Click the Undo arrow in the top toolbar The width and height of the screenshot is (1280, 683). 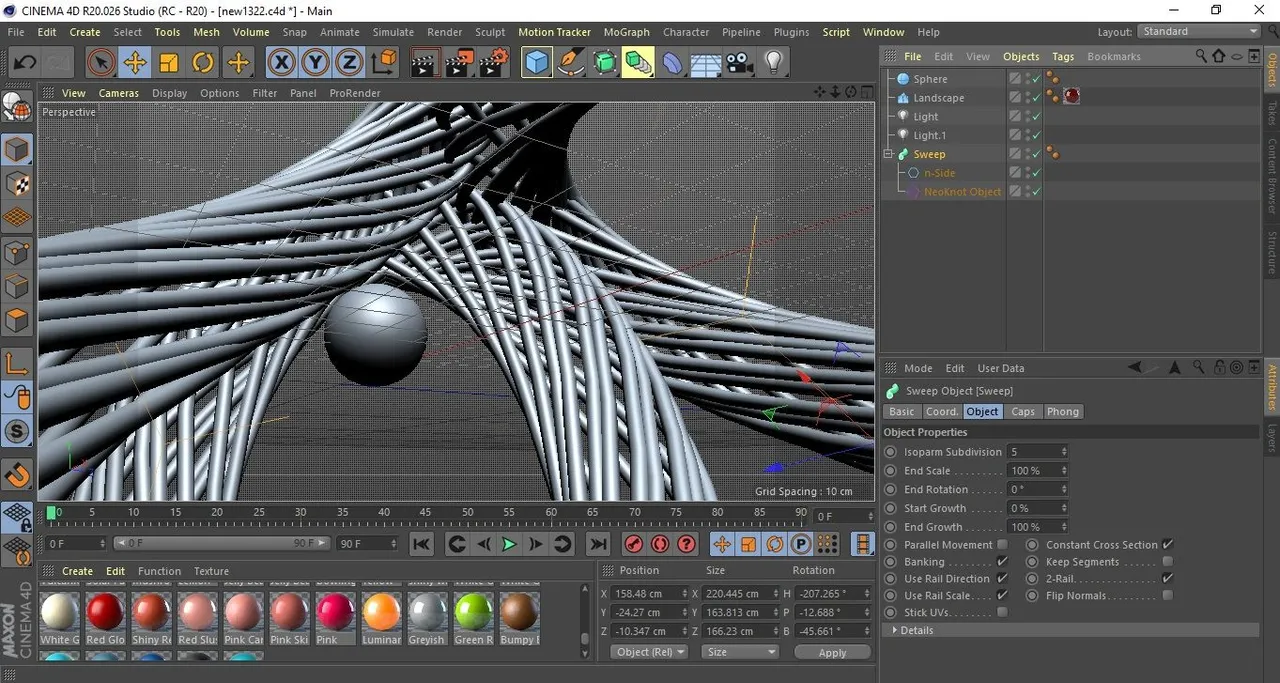click(x=24, y=63)
